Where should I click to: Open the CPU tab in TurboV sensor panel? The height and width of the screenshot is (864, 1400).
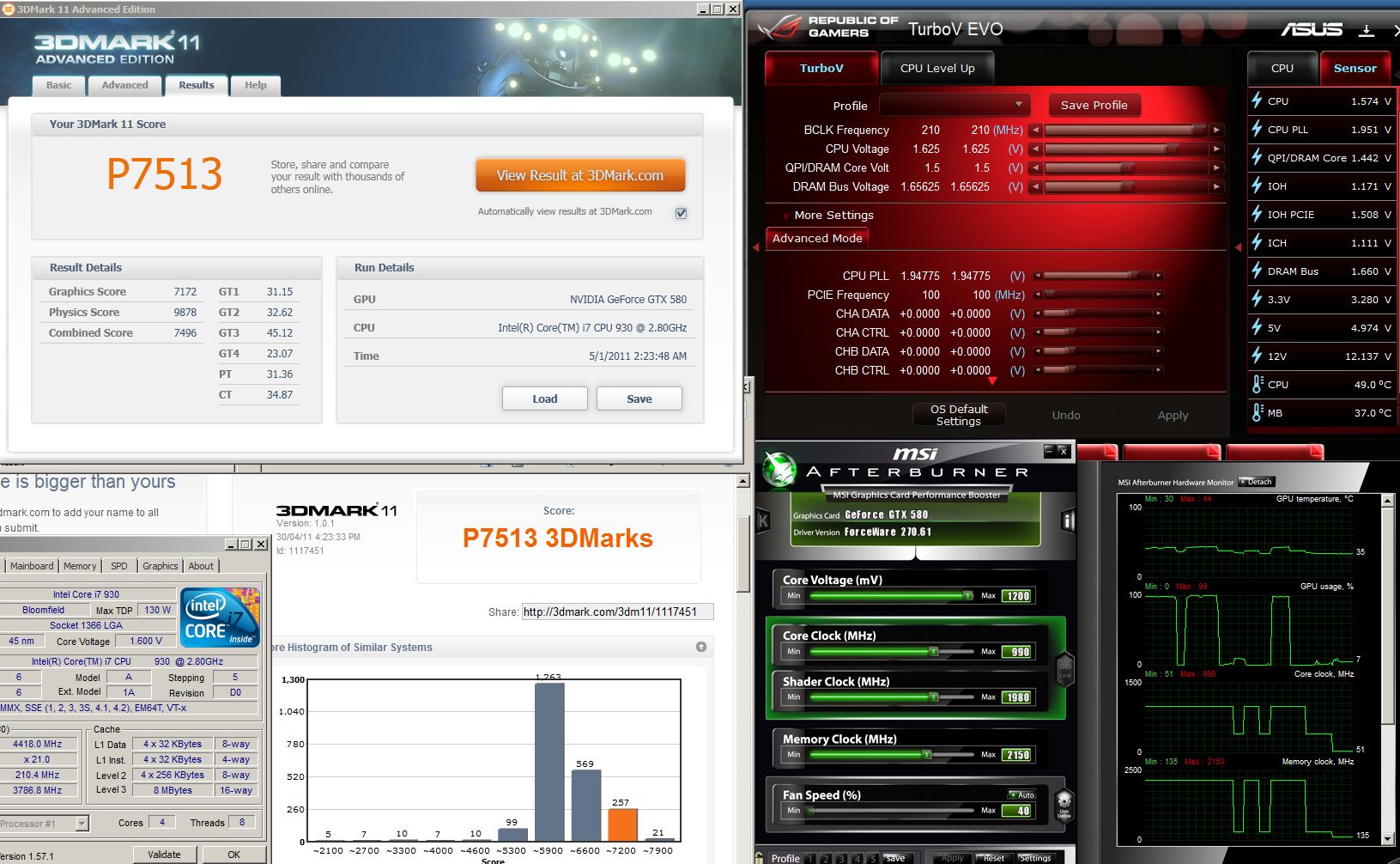[x=1282, y=68]
